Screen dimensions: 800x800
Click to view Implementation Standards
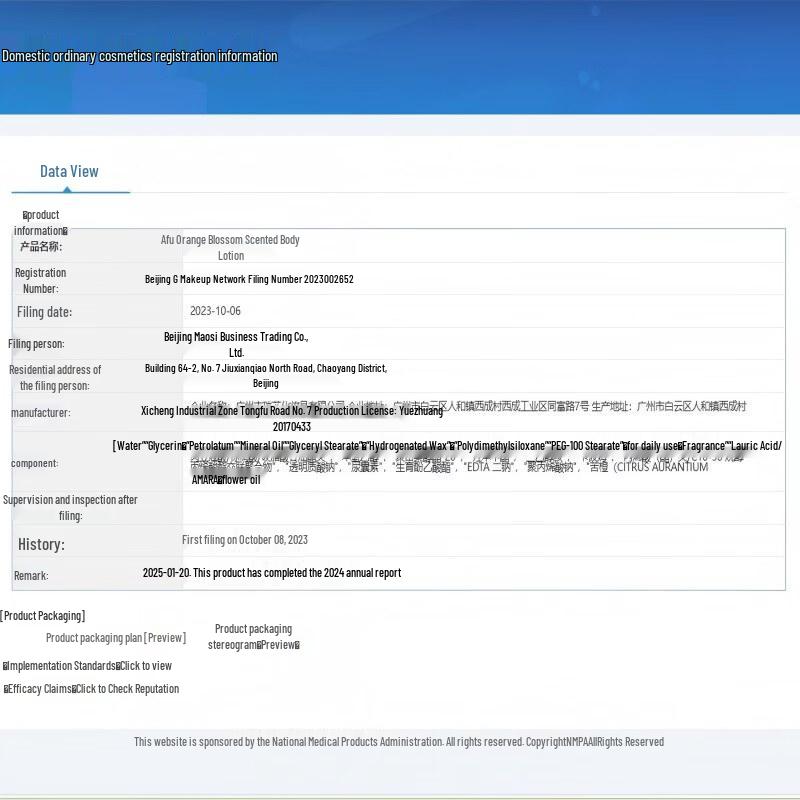(88, 666)
